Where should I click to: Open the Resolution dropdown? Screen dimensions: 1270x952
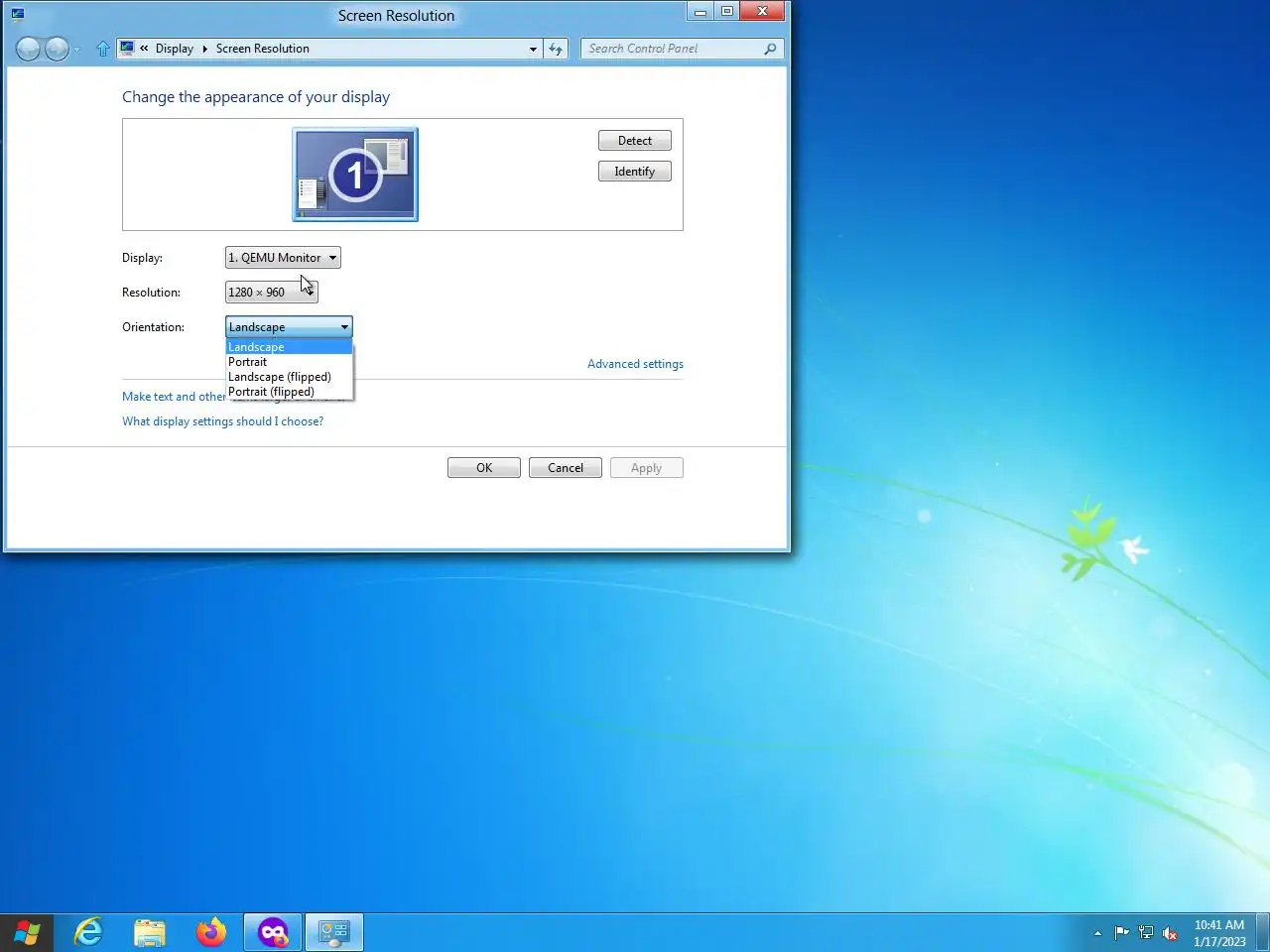pos(272,293)
